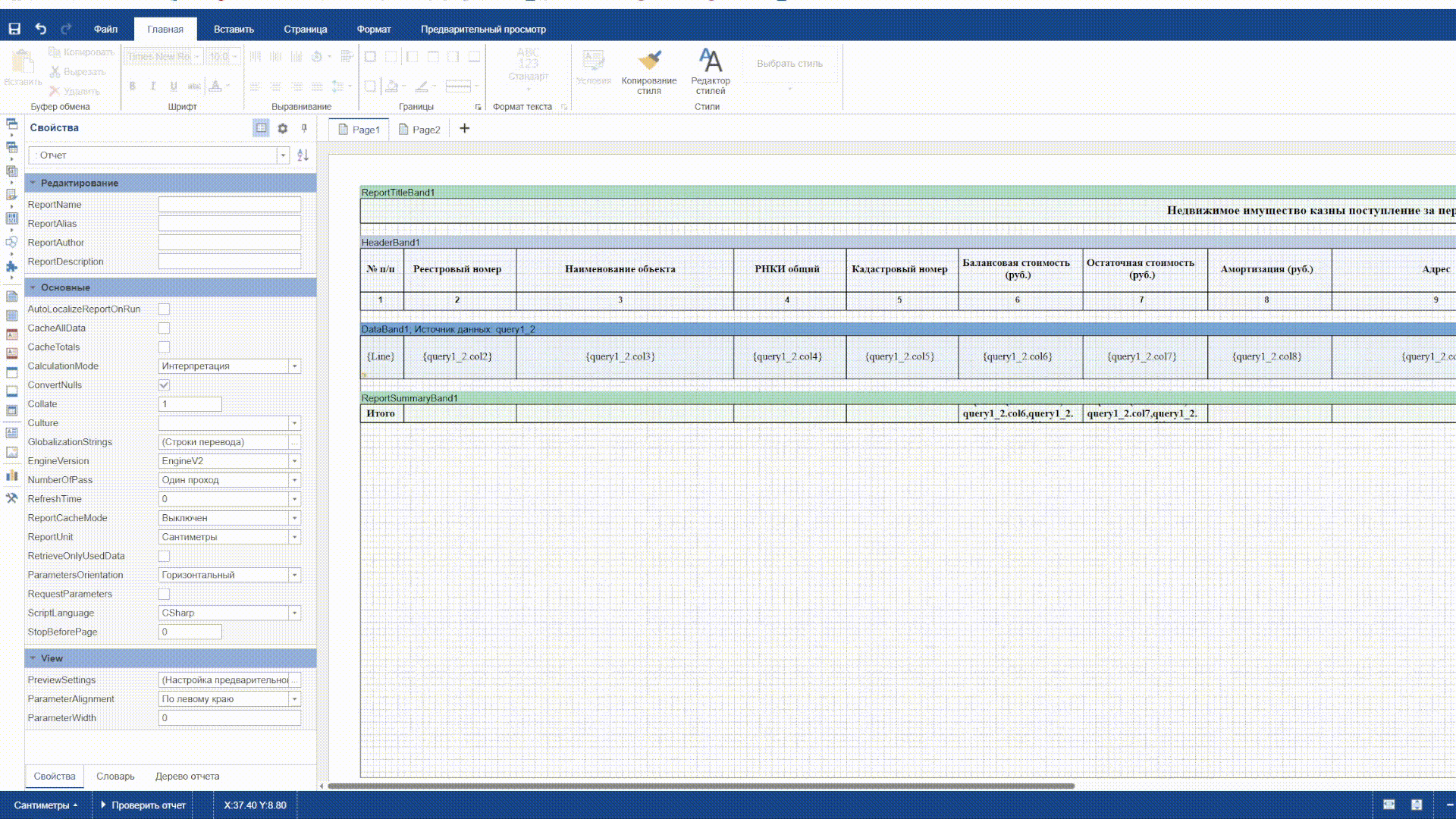
Task: Open the properties settings gear icon
Action: tap(283, 128)
